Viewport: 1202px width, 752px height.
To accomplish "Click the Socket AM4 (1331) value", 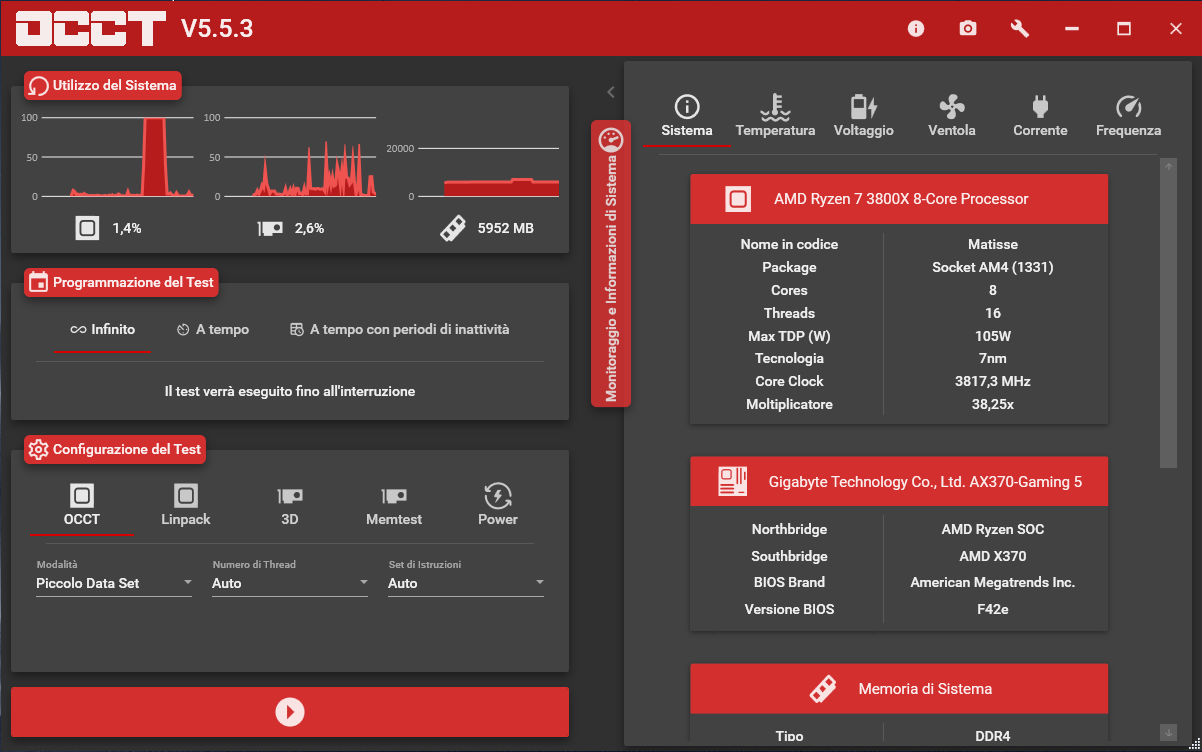I will tap(993, 267).
